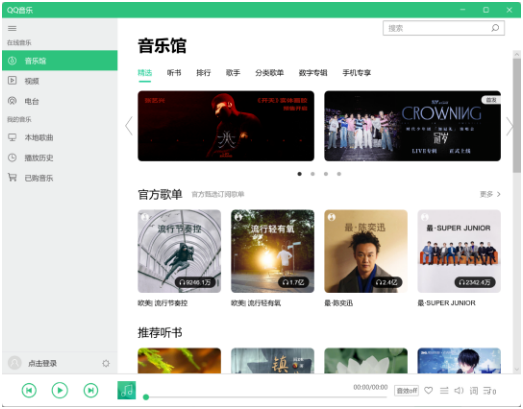Click 点击登录 to log in
The image size is (523, 409).
(42, 363)
